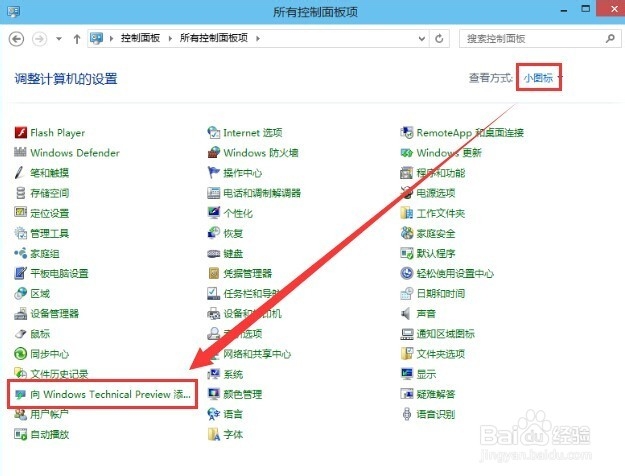This screenshot has height=476, width=625.
Task: Open the 电源选项 link
Action: (436, 193)
